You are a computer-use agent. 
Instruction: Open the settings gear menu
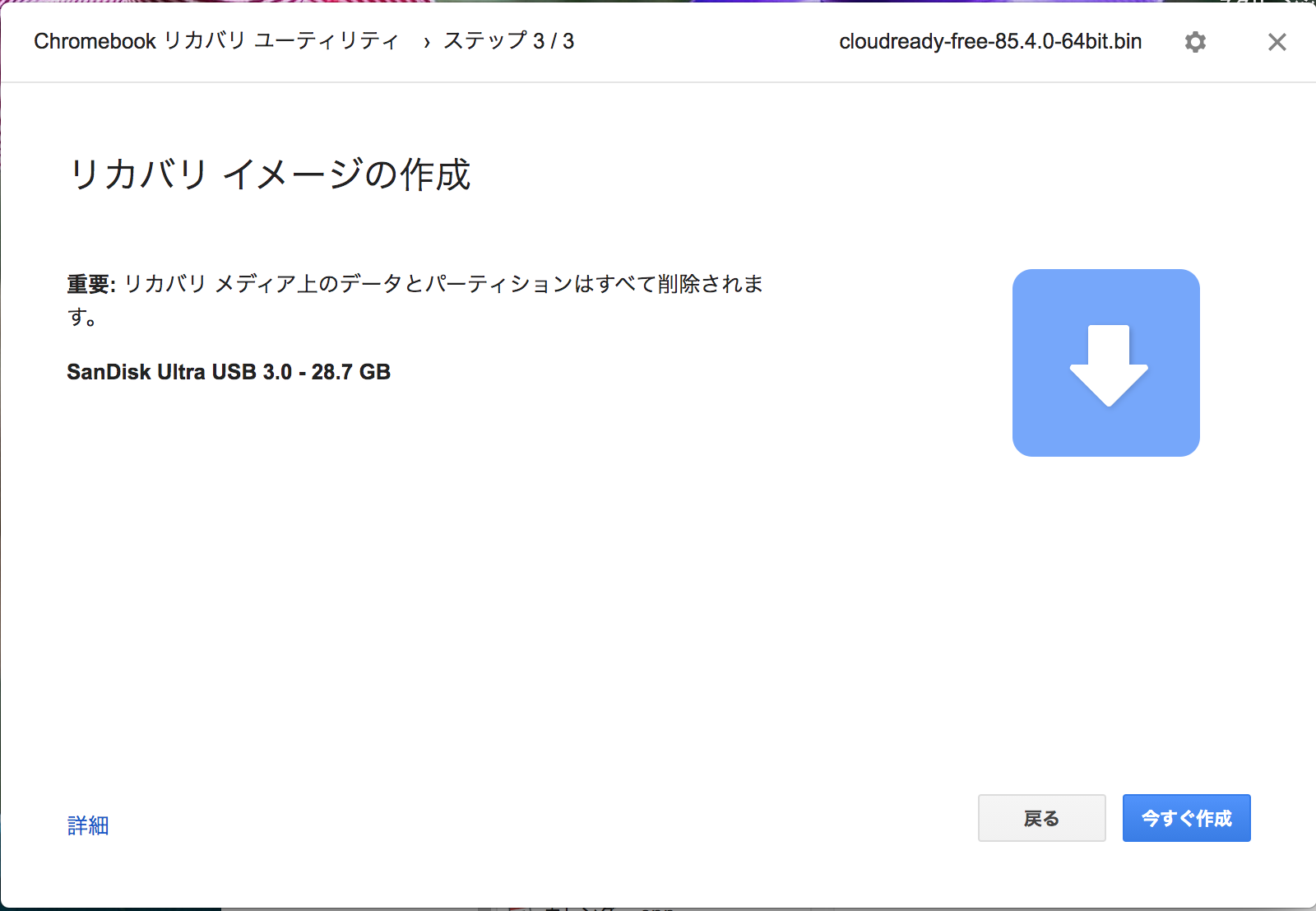click(x=1195, y=42)
